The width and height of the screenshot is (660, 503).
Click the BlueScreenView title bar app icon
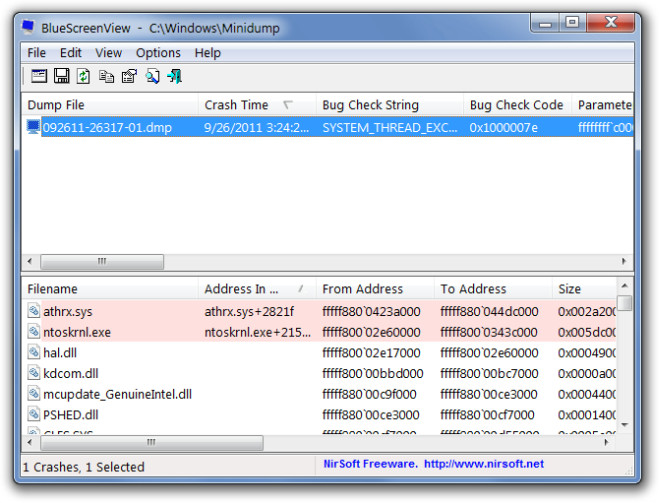(x=28, y=27)
